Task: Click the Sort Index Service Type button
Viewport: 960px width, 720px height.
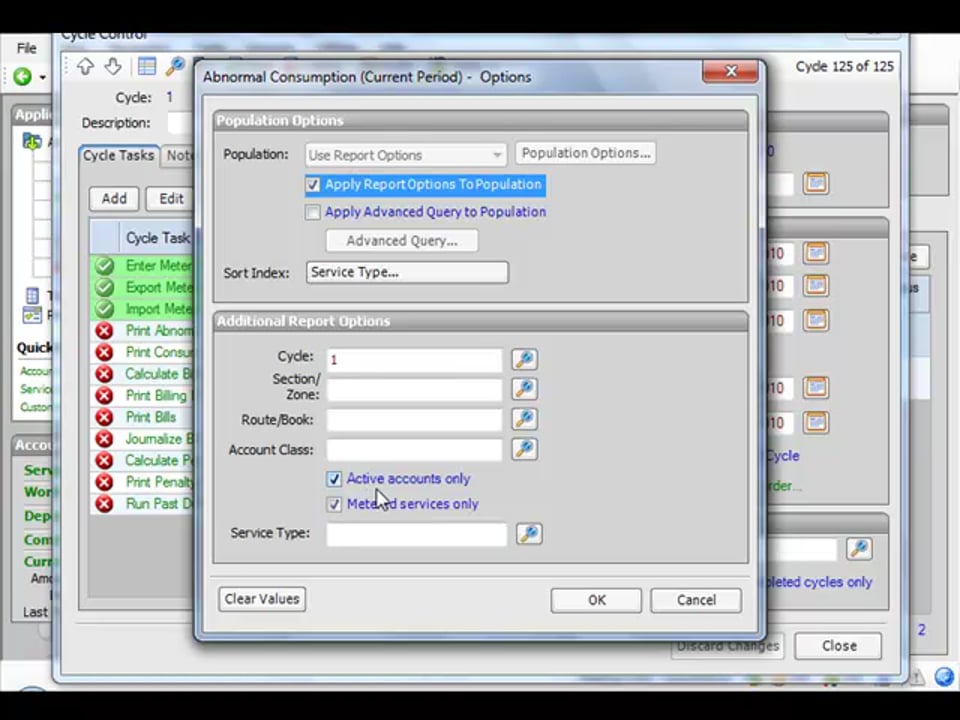Action: coord(407,272)
